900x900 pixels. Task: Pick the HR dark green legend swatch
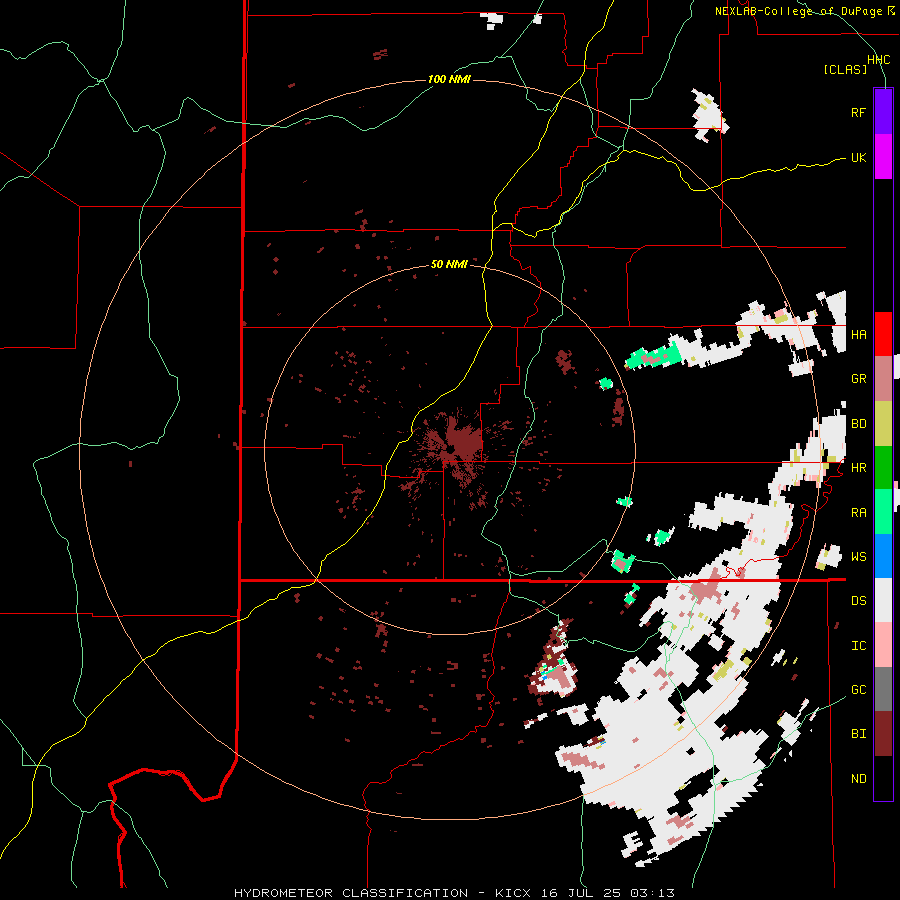pyautogui.click(x=883, y=468)
